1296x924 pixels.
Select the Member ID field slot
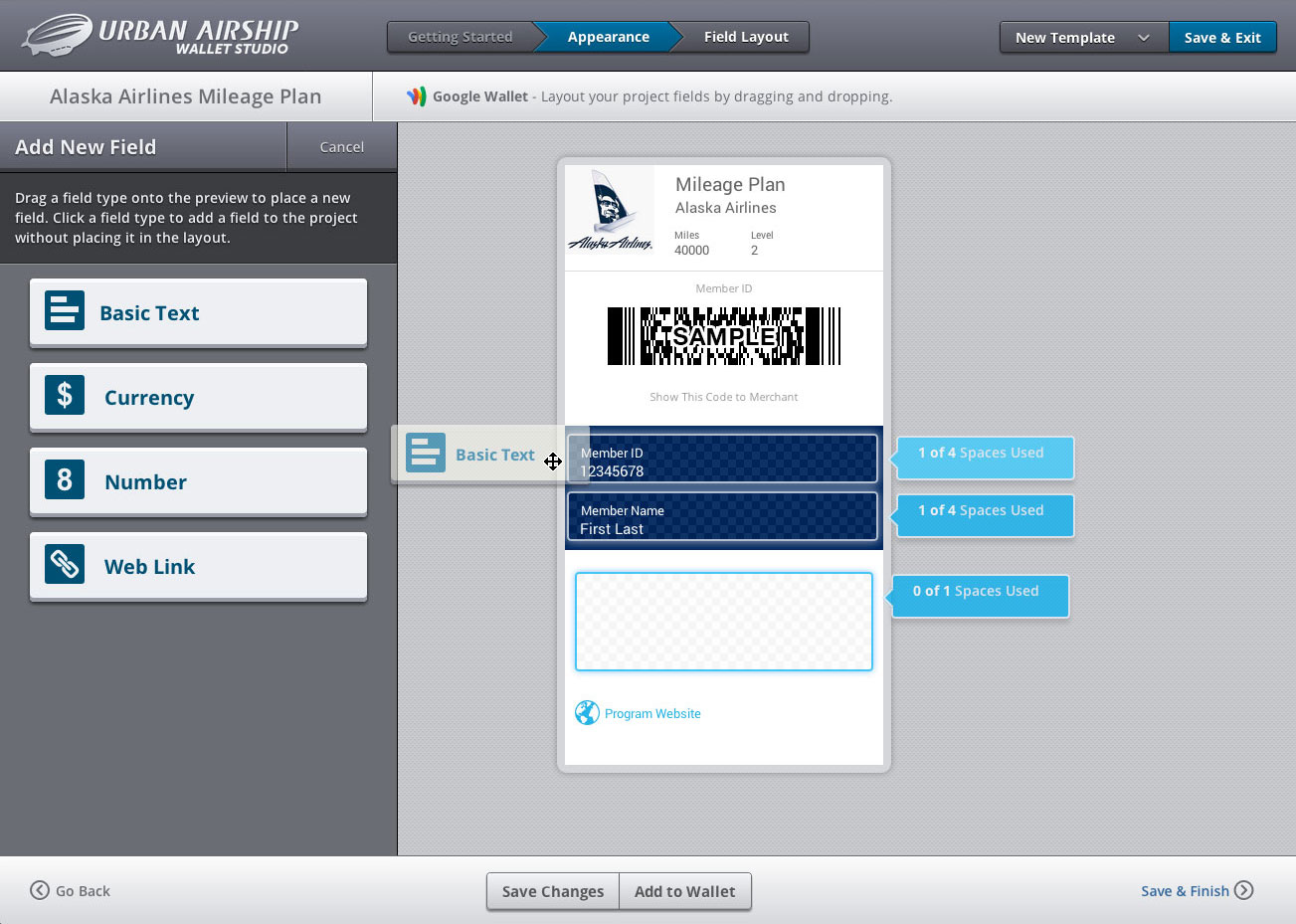[x=722, y=459]
